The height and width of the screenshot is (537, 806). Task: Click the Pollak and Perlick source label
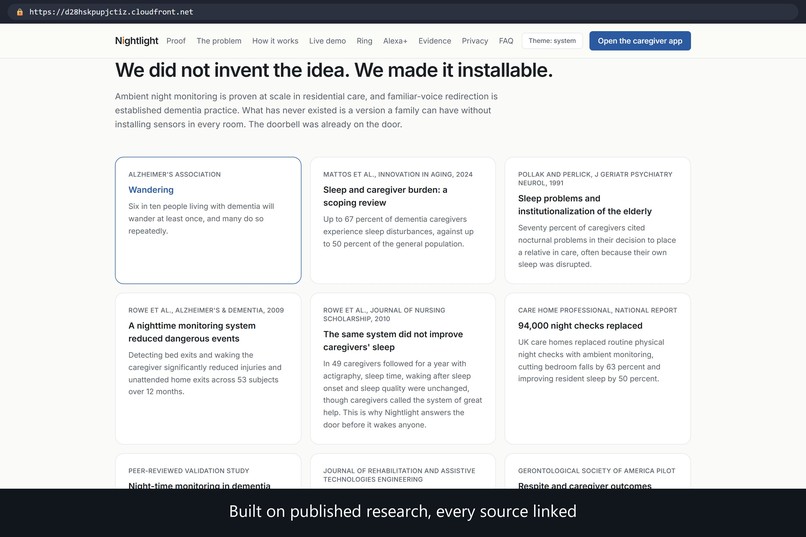tap(595, 179)
